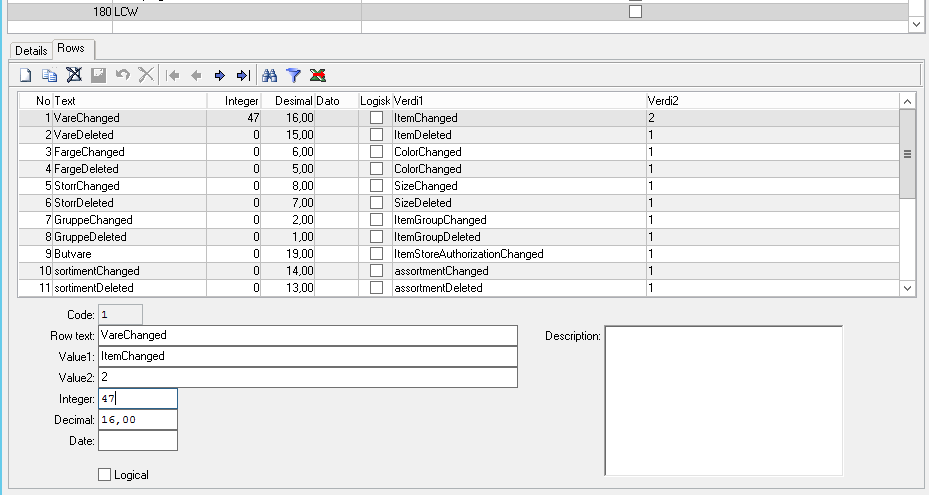Click the crossed-out page delete icon
Image resolution: width=929 pixels, height=495 pixels.
coord(74,75)
